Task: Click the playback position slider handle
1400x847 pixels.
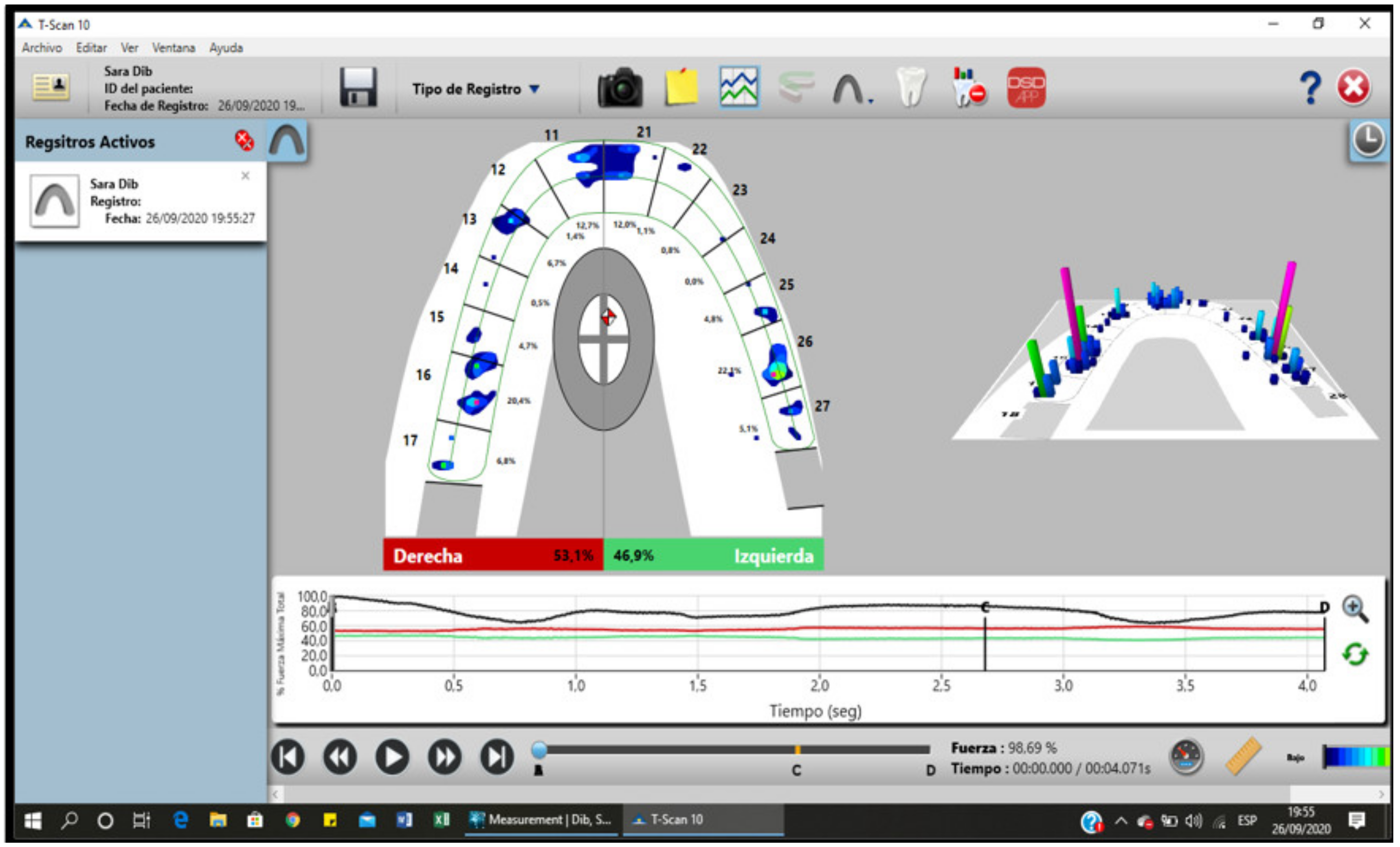Action: coord(539,750)
